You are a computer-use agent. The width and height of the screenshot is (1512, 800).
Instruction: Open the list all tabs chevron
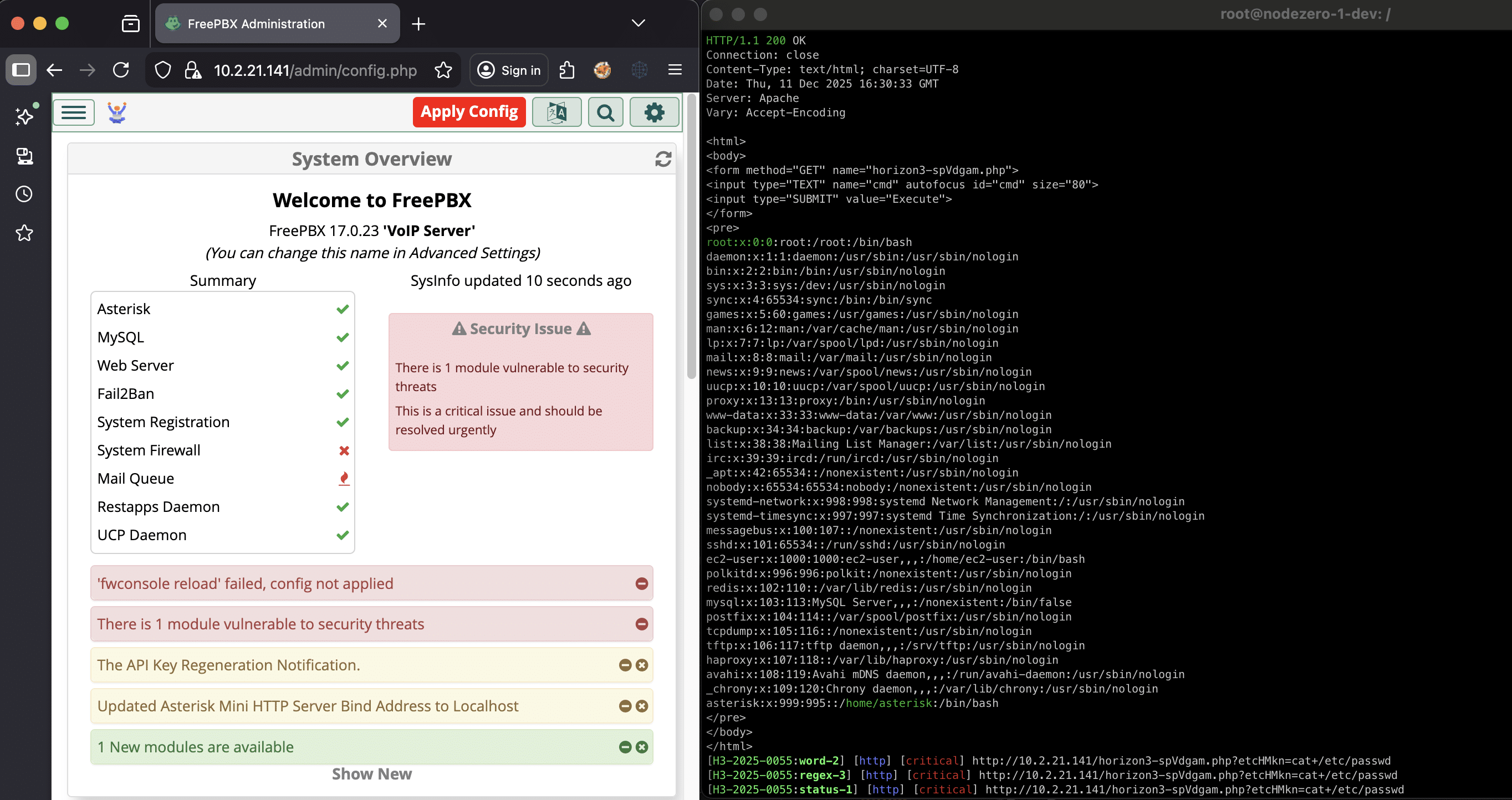(638, 23)
